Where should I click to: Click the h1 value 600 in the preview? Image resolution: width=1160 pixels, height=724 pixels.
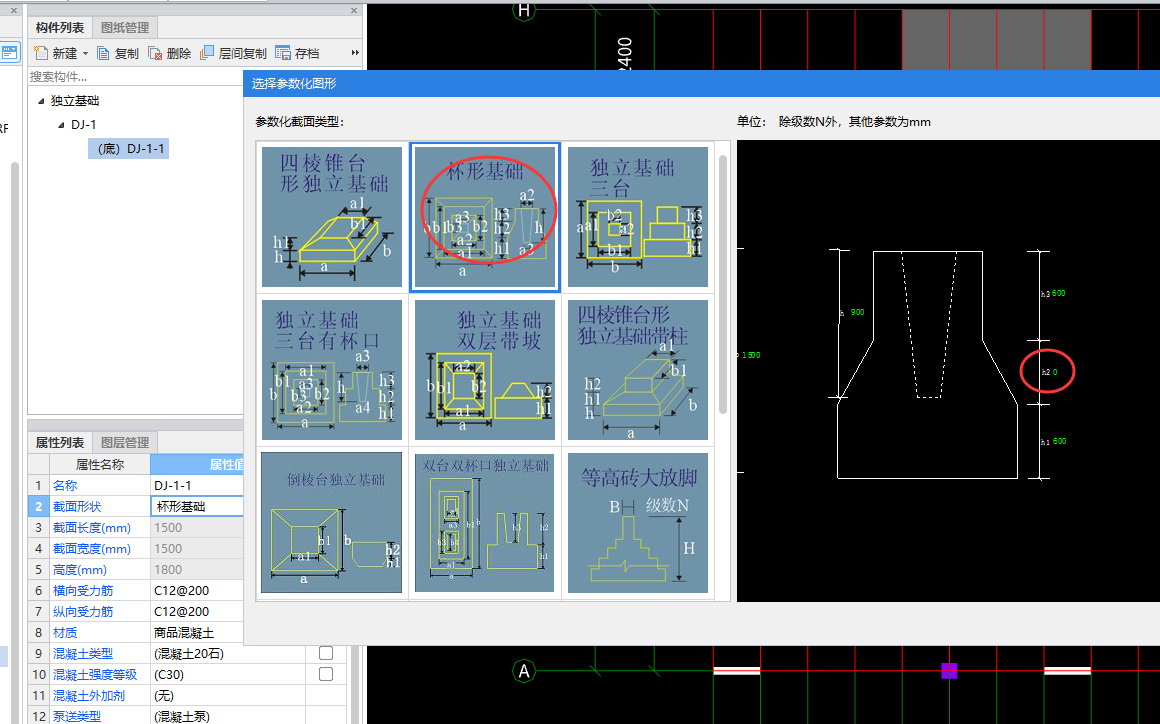click(1059, 441)
